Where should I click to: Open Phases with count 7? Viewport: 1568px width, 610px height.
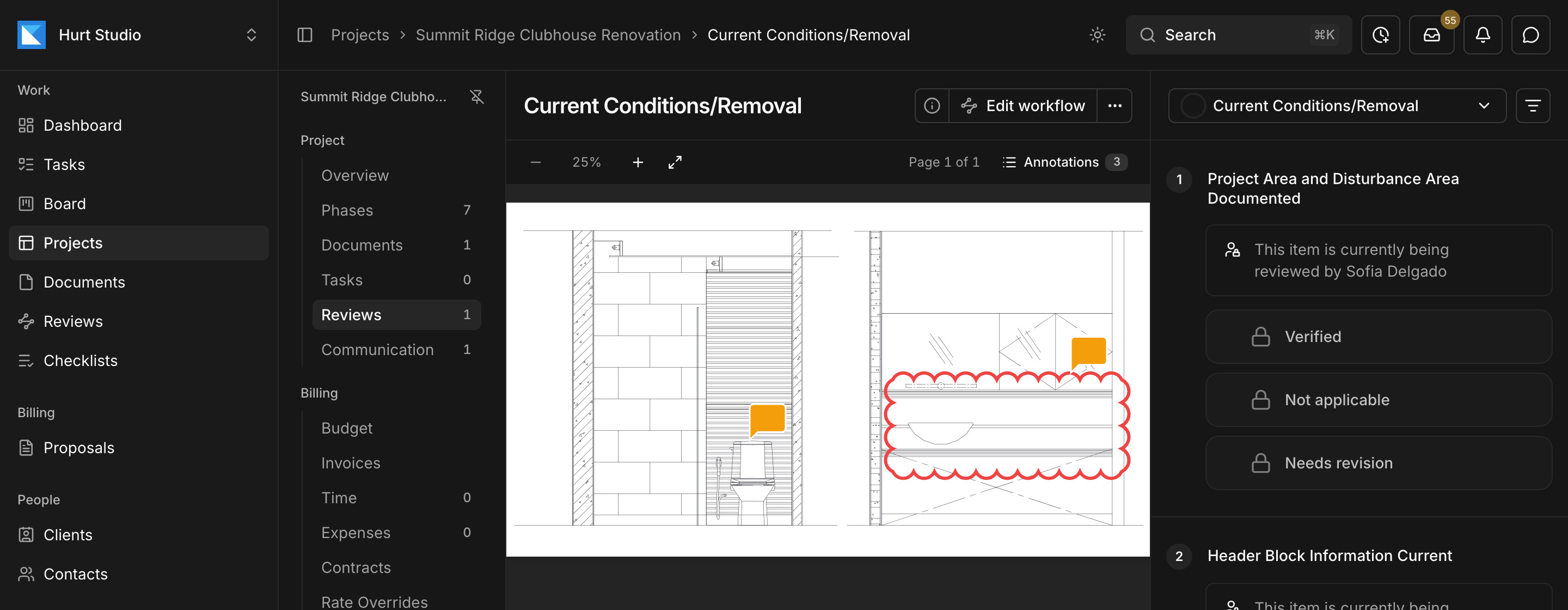396,210
